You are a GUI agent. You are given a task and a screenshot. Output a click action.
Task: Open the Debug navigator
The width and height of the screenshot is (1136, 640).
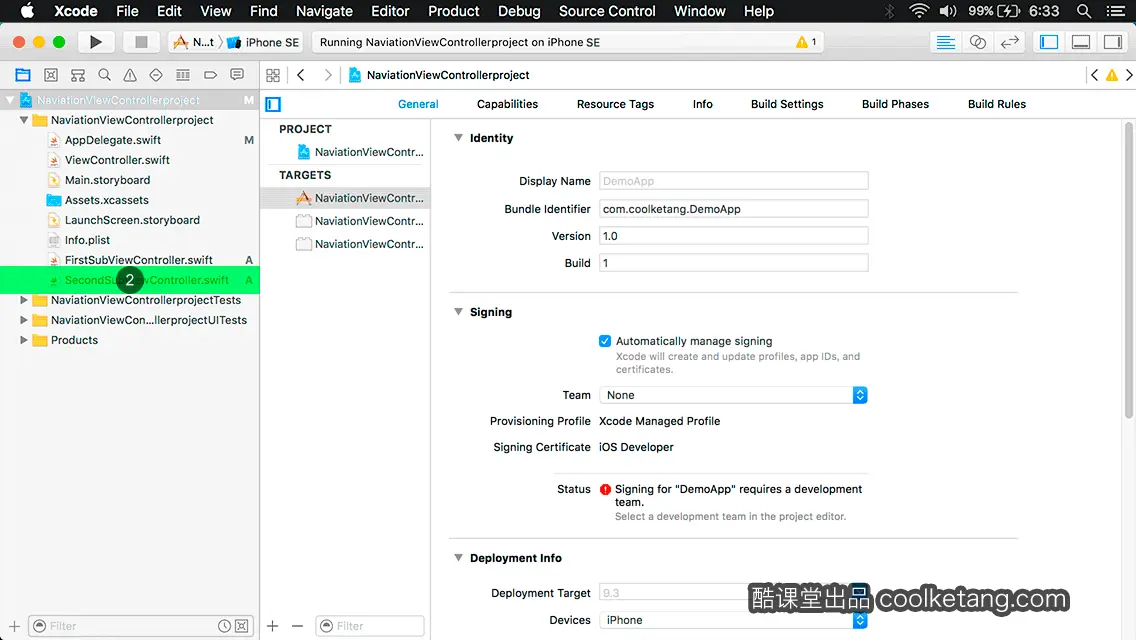click(183, 75)
